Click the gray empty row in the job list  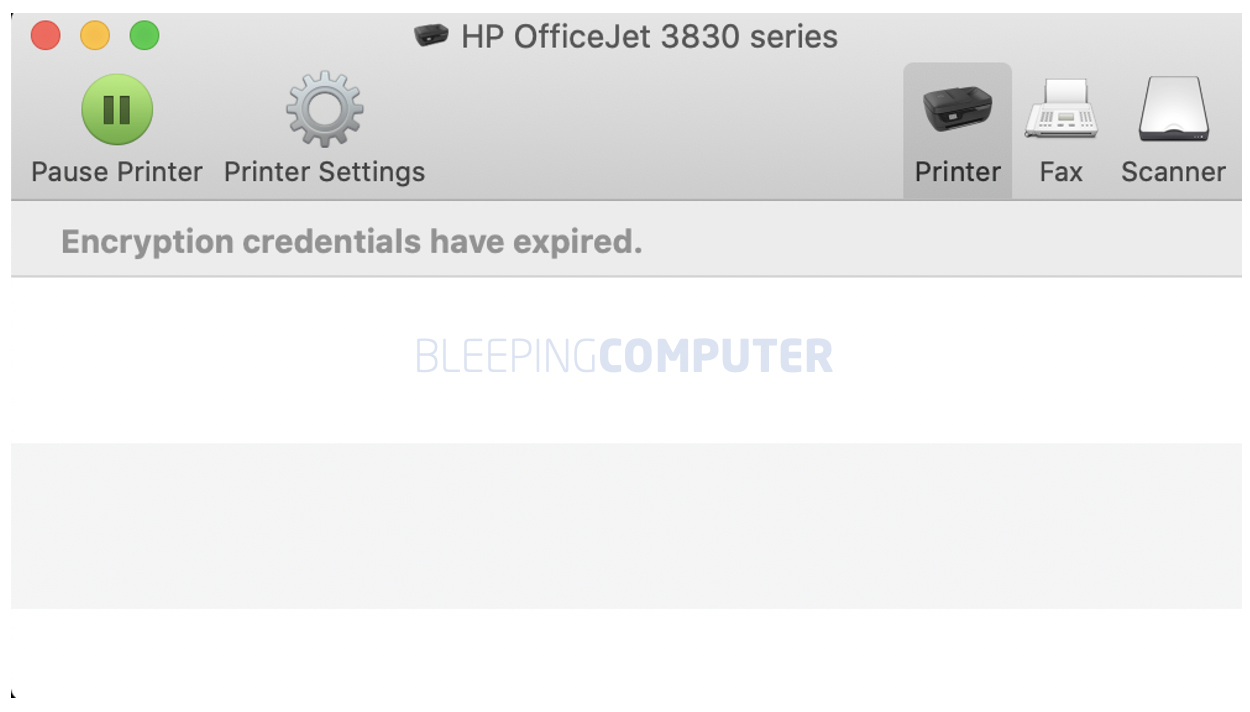coord(626,526)
